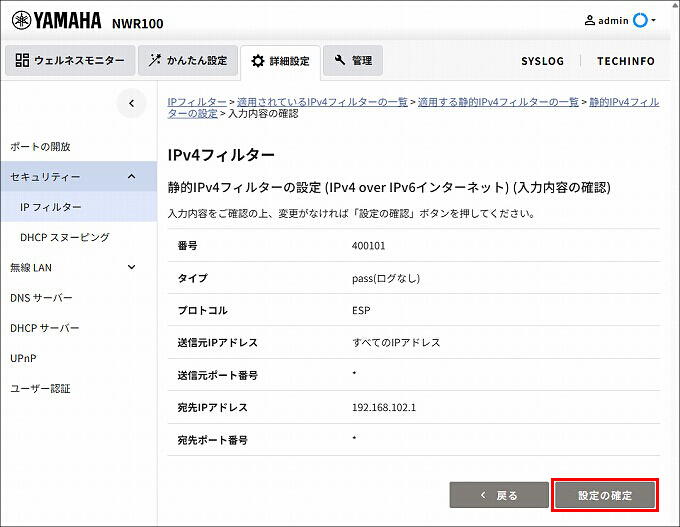
Task: Open ユーザー認証 in sidebar
Action: [x=40, y=389]
